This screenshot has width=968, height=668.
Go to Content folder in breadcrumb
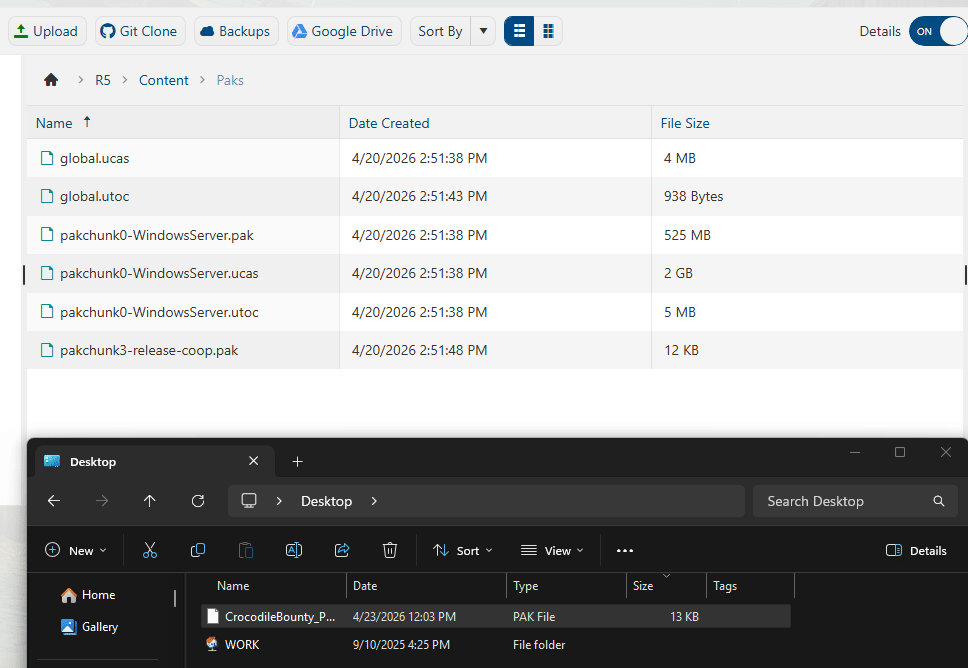pos(163,80)
